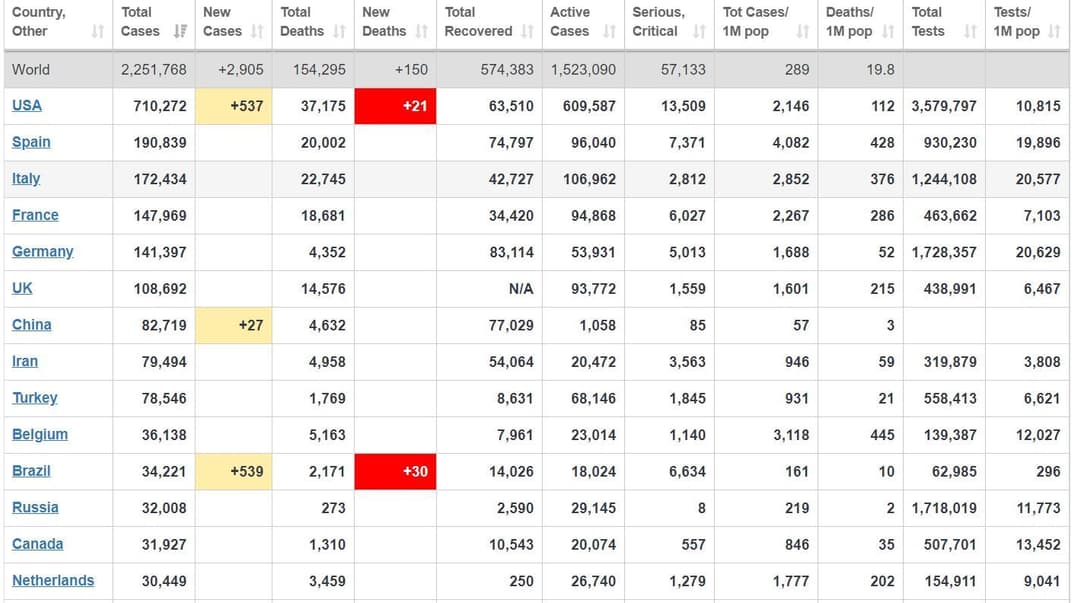Image resolution: width=1072 pixels, height=603 pixels.
Task: Click Active Cases sort arrows
Action: point(609,32)
